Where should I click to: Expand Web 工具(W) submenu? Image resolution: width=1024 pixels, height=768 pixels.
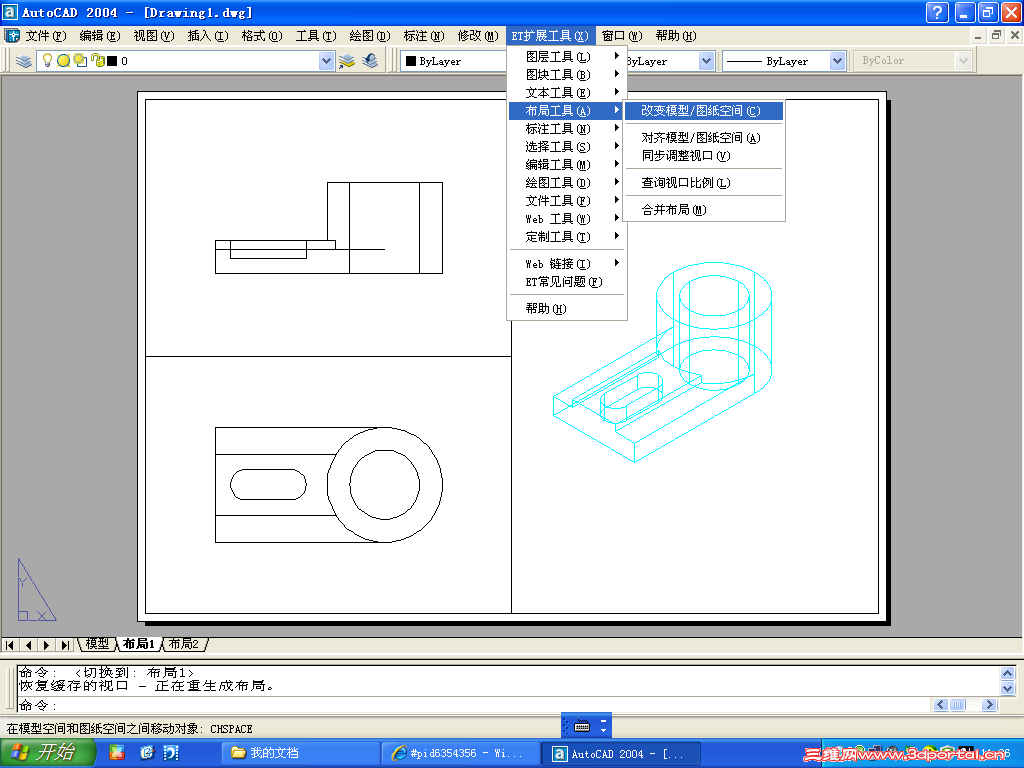pos(567,219)
